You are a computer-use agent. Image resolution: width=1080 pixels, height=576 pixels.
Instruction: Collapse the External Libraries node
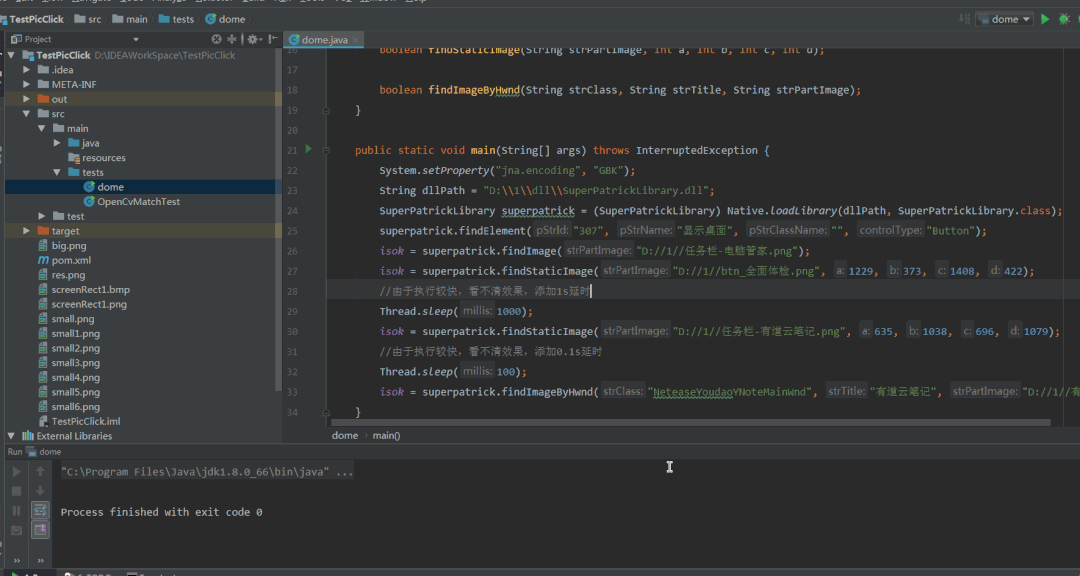click(12, 436)
